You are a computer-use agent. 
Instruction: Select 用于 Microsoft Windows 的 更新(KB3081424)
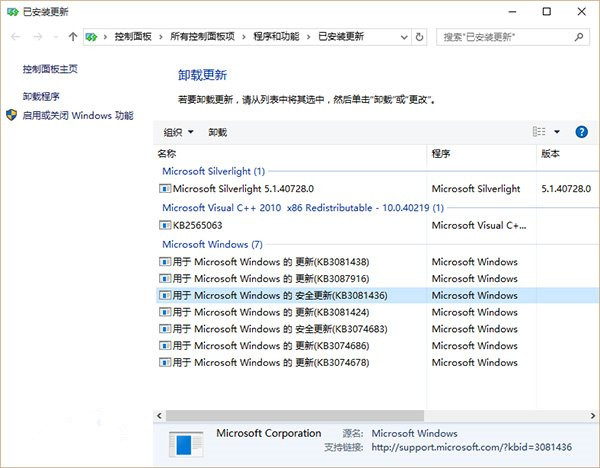point(271,312)
